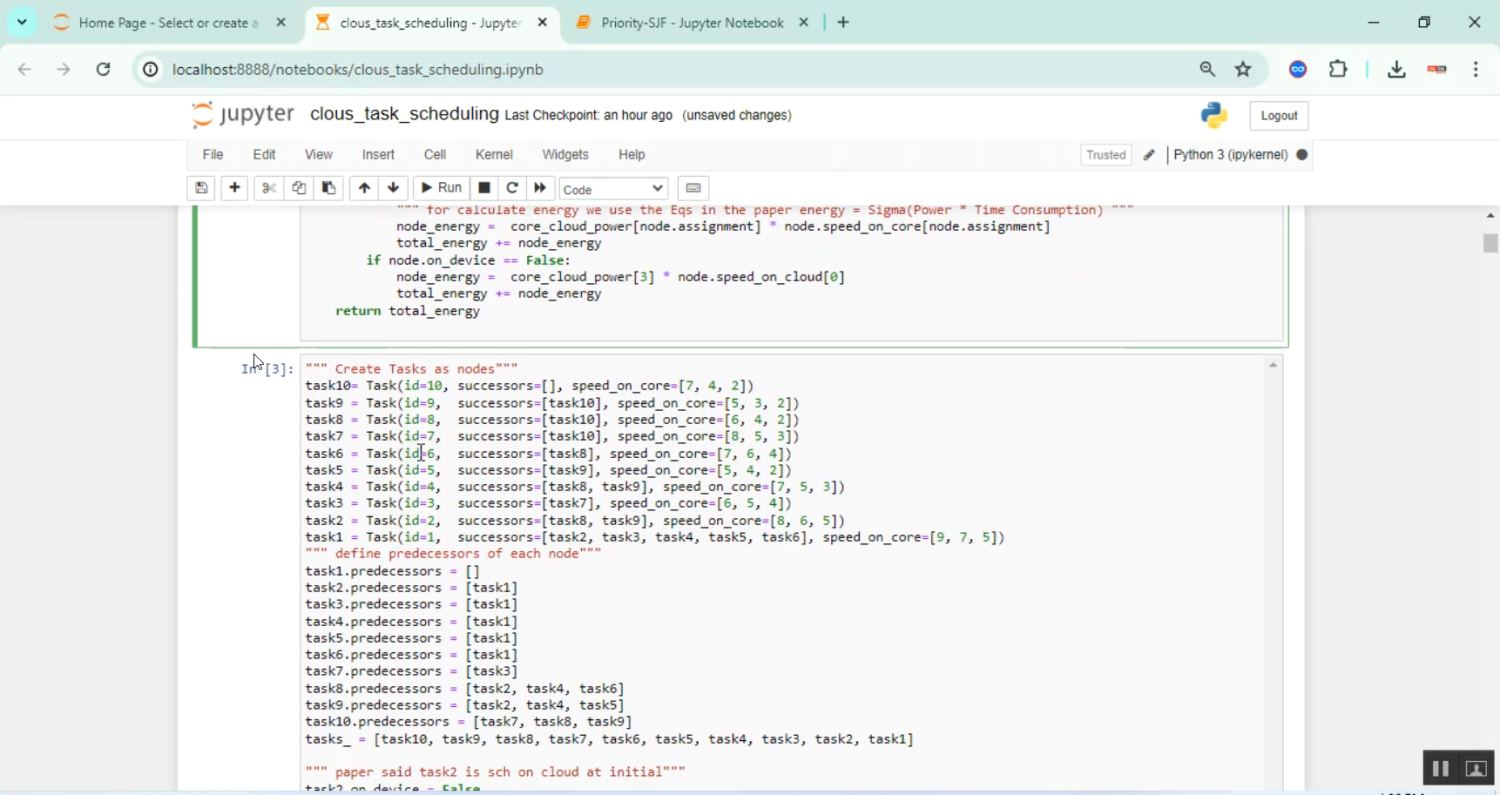Move the selected cell up
The height and width of the screenshot is (795, 1500).
point(364,188)
